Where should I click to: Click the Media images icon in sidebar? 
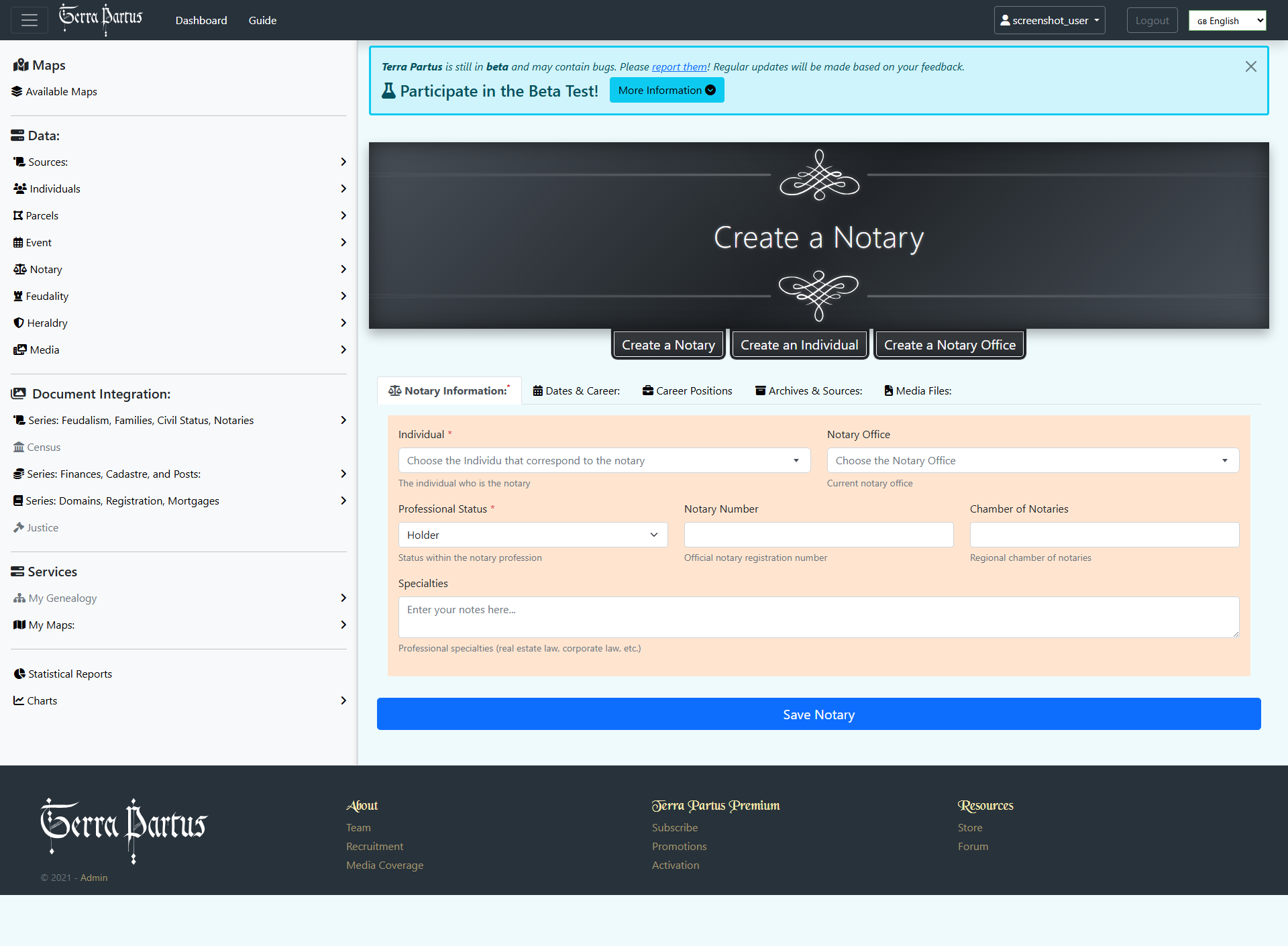[20, 350]
